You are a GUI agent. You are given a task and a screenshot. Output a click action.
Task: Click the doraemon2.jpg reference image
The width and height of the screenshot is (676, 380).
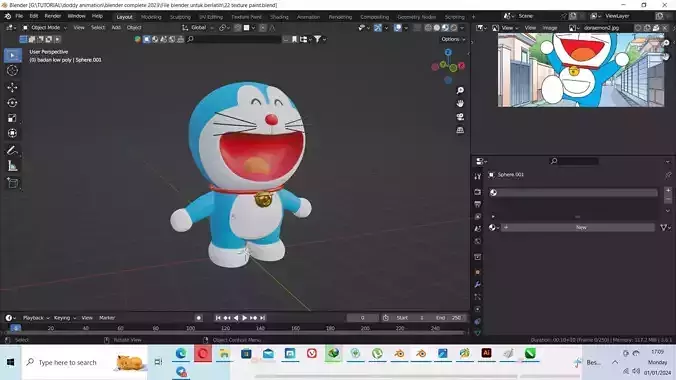tap(581, 70)
